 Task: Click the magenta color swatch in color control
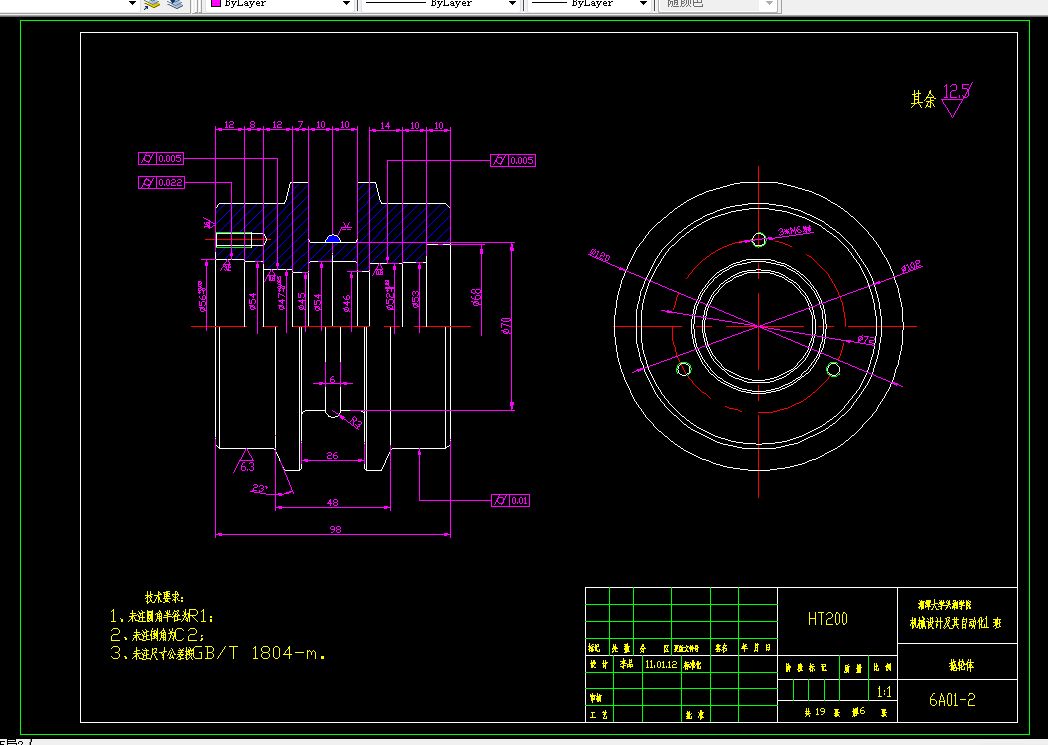[x=216, y=3]
